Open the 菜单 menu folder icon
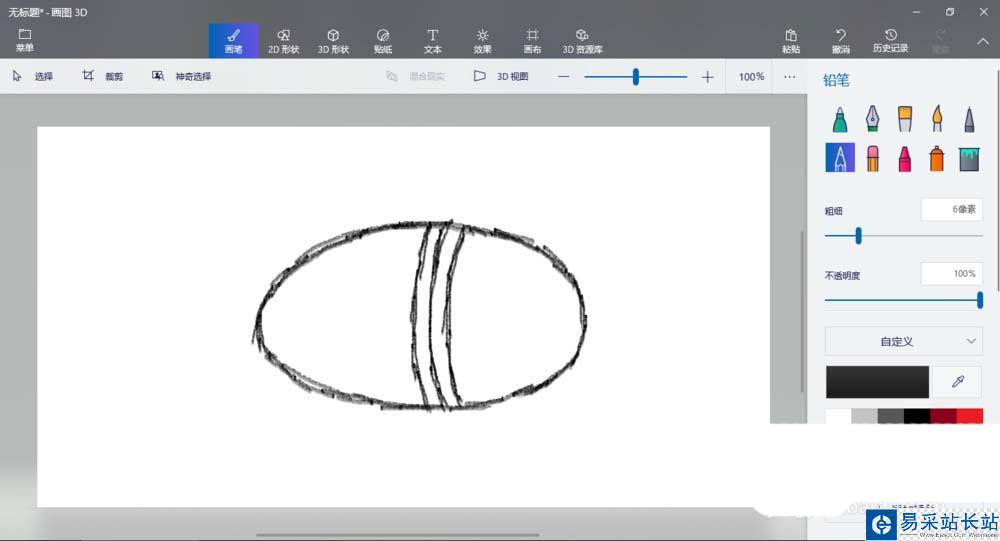1000x541 pixels. 25,40
